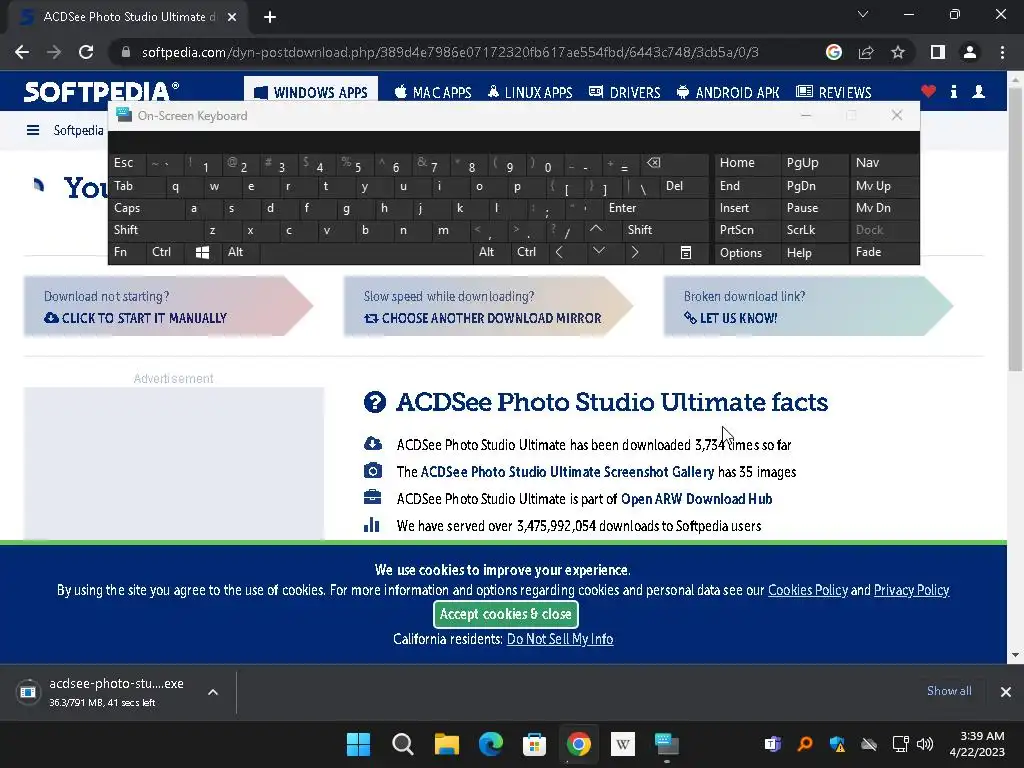The image size is (1024, 768).
Task: Click the space bar on On-Screen Keyboard
Action: [x=368, y=253]
